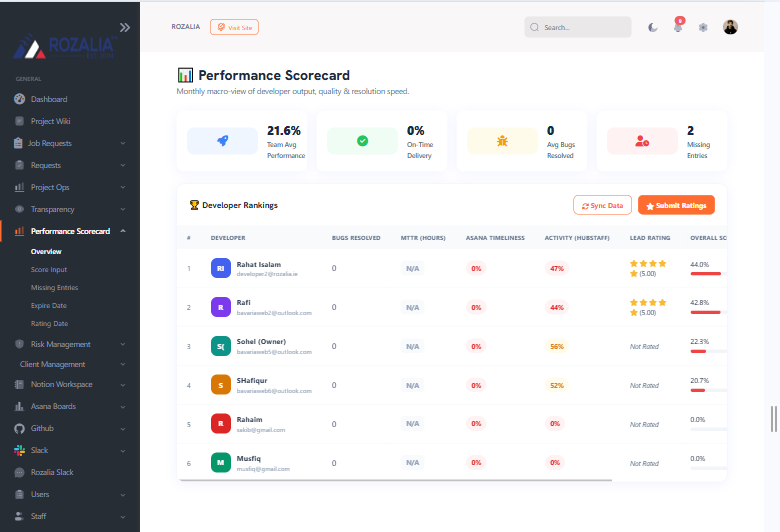Image resolution: width=780 pixels, height=532 pixels.
Task: Open Project Wiki page
Action: (x=50, y=121)
